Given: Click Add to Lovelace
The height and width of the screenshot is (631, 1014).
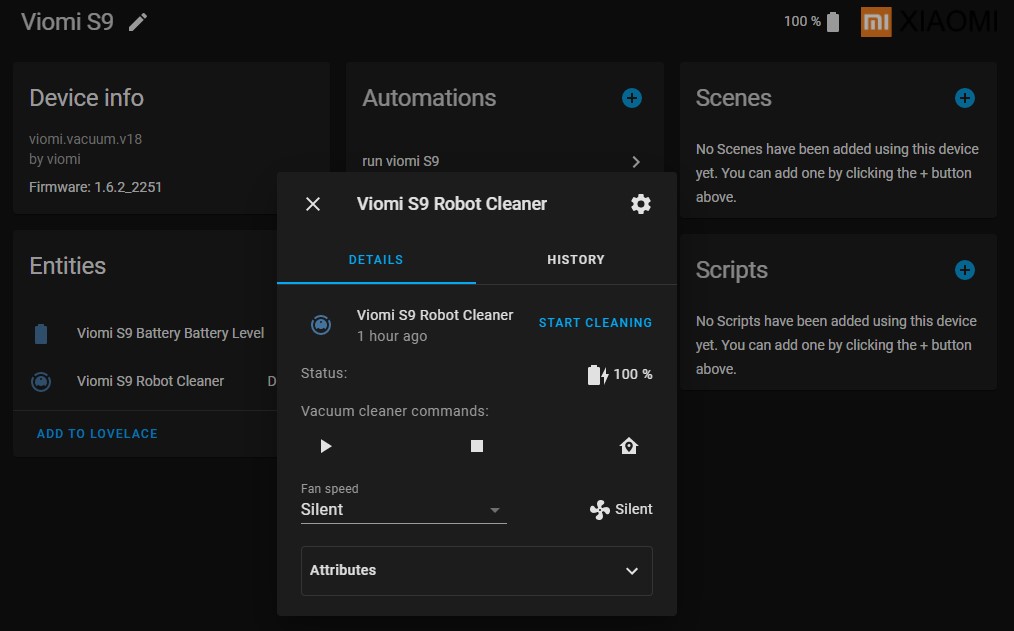Looking at the screenshot, I should point(97,434).
